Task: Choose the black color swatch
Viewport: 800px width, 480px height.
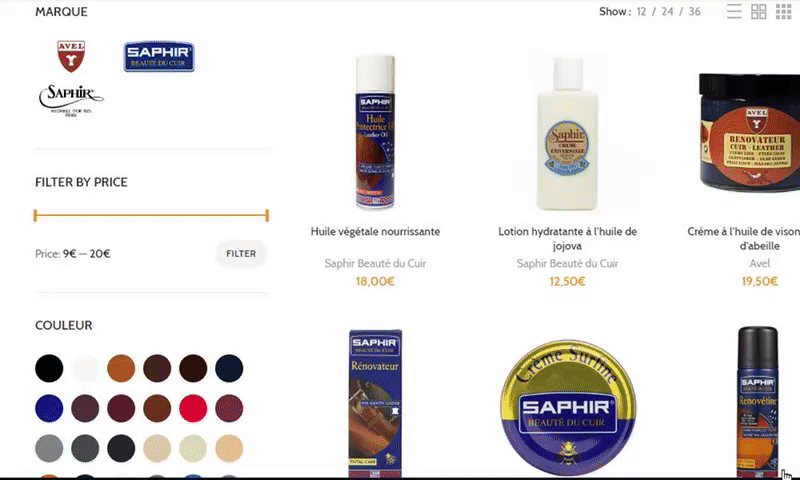Action: (x=49, y=368)
